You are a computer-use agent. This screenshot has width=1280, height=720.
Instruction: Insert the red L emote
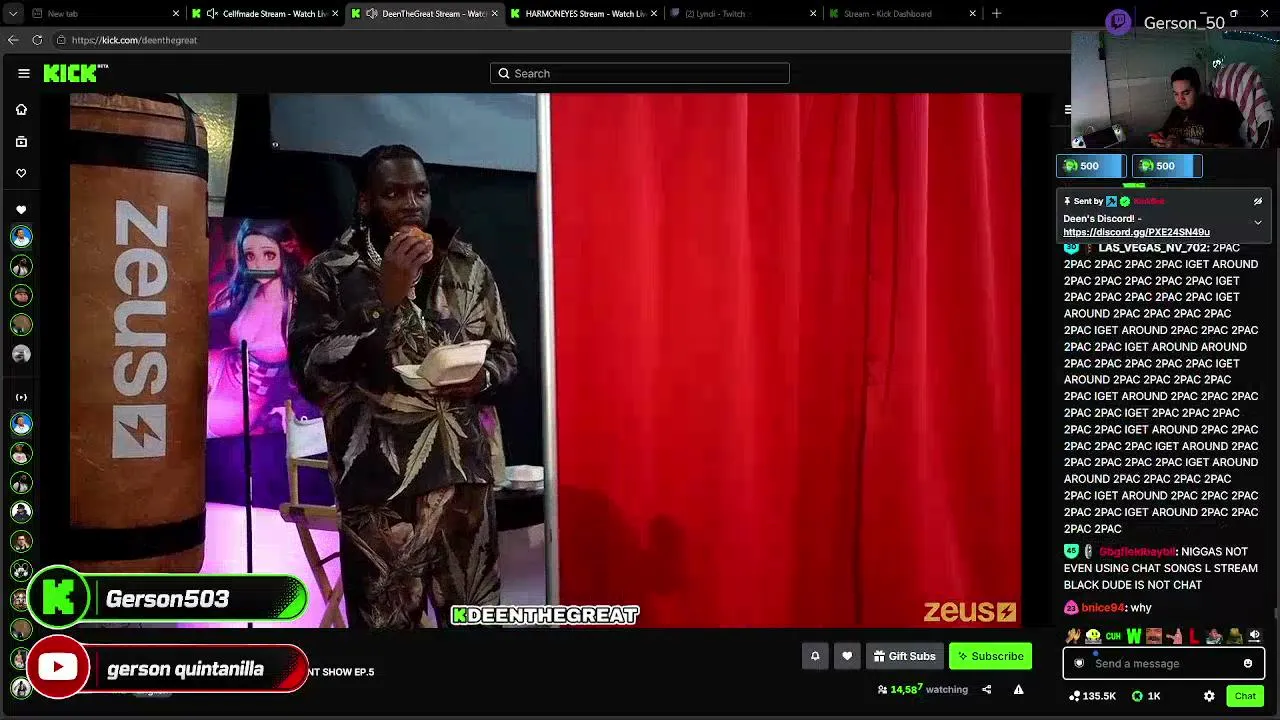click(1193, 636)
